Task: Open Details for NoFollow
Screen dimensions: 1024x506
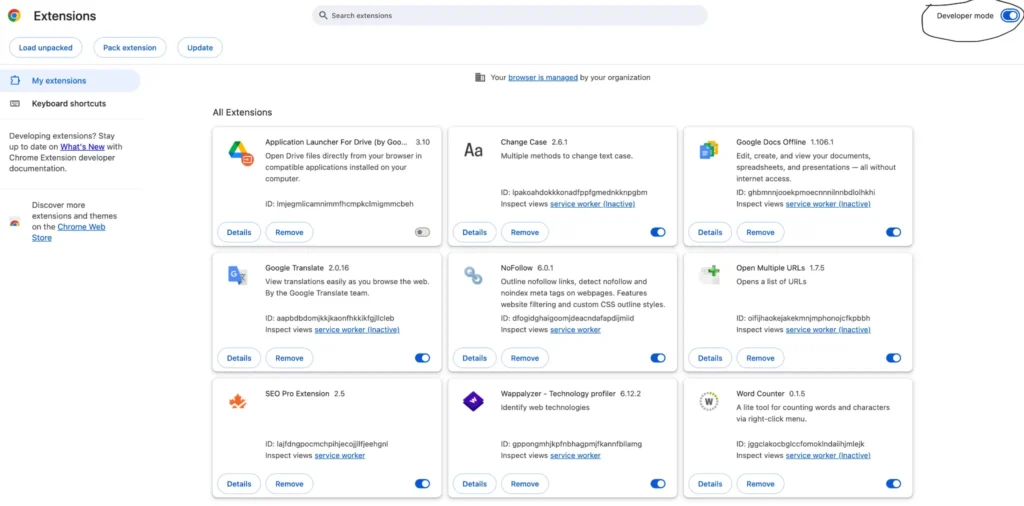Action: click(x=474, y=358)
